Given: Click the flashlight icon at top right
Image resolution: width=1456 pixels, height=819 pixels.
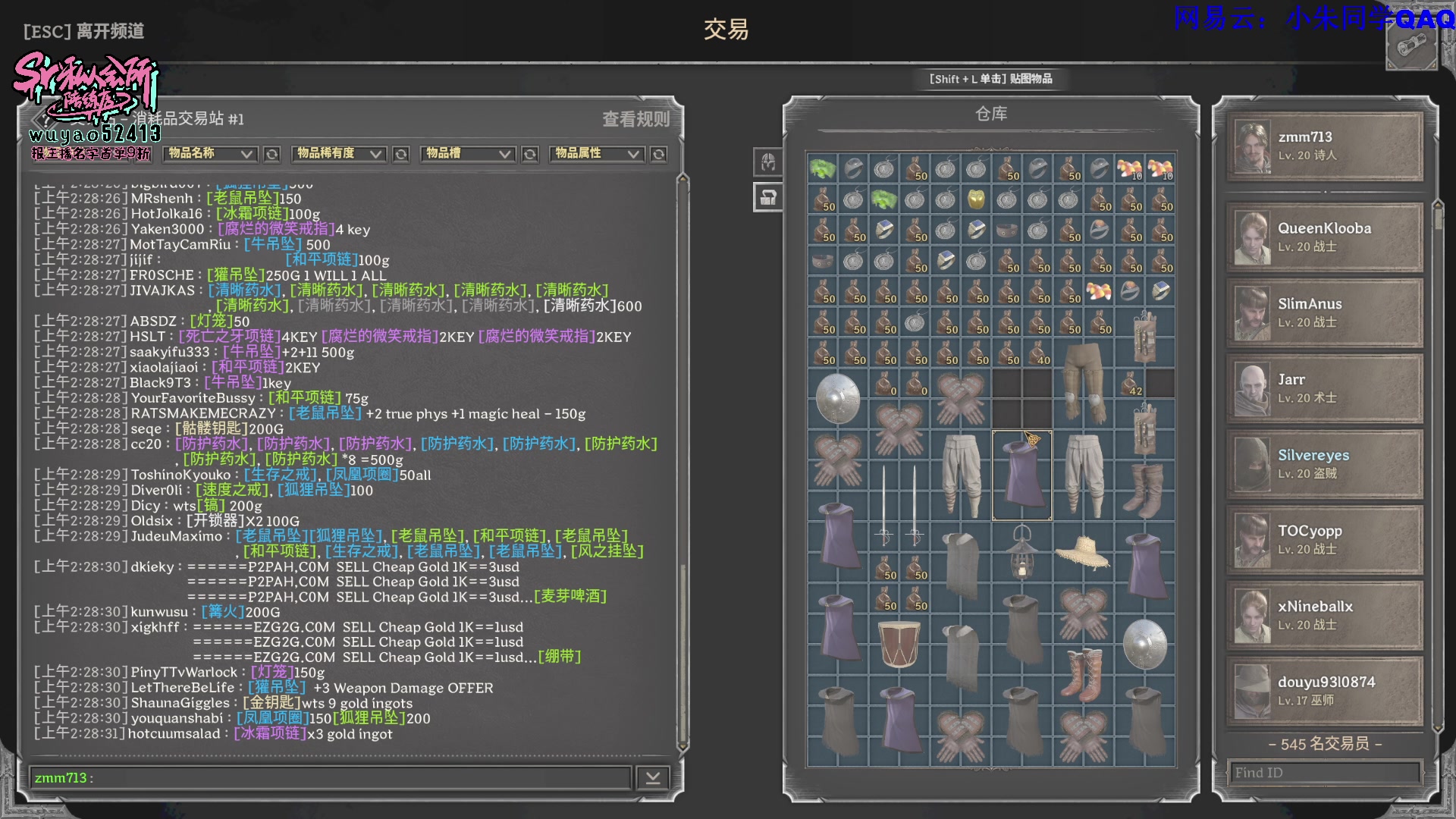Looking at the screenshot, I should point(1411,45).
